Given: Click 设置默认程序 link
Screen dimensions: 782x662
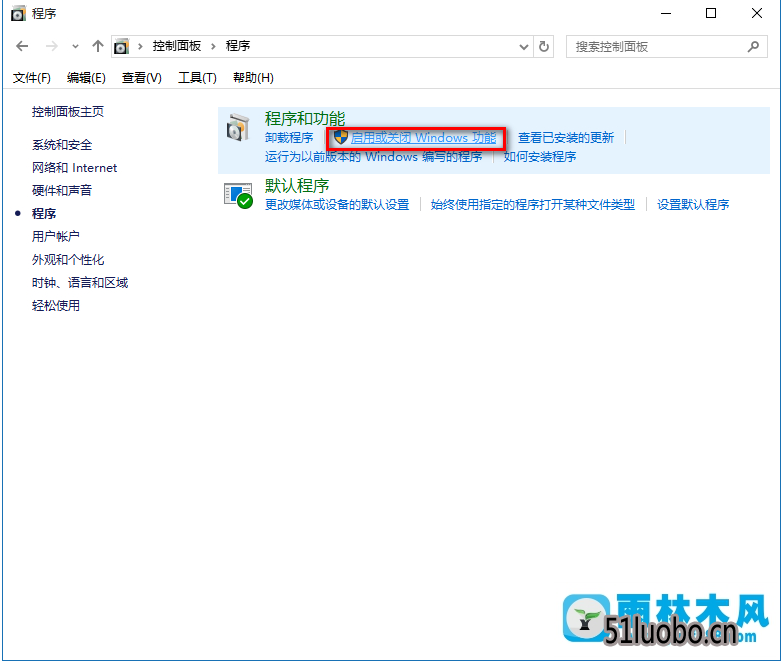Looking at the screenshot, I should coord(693,205).
